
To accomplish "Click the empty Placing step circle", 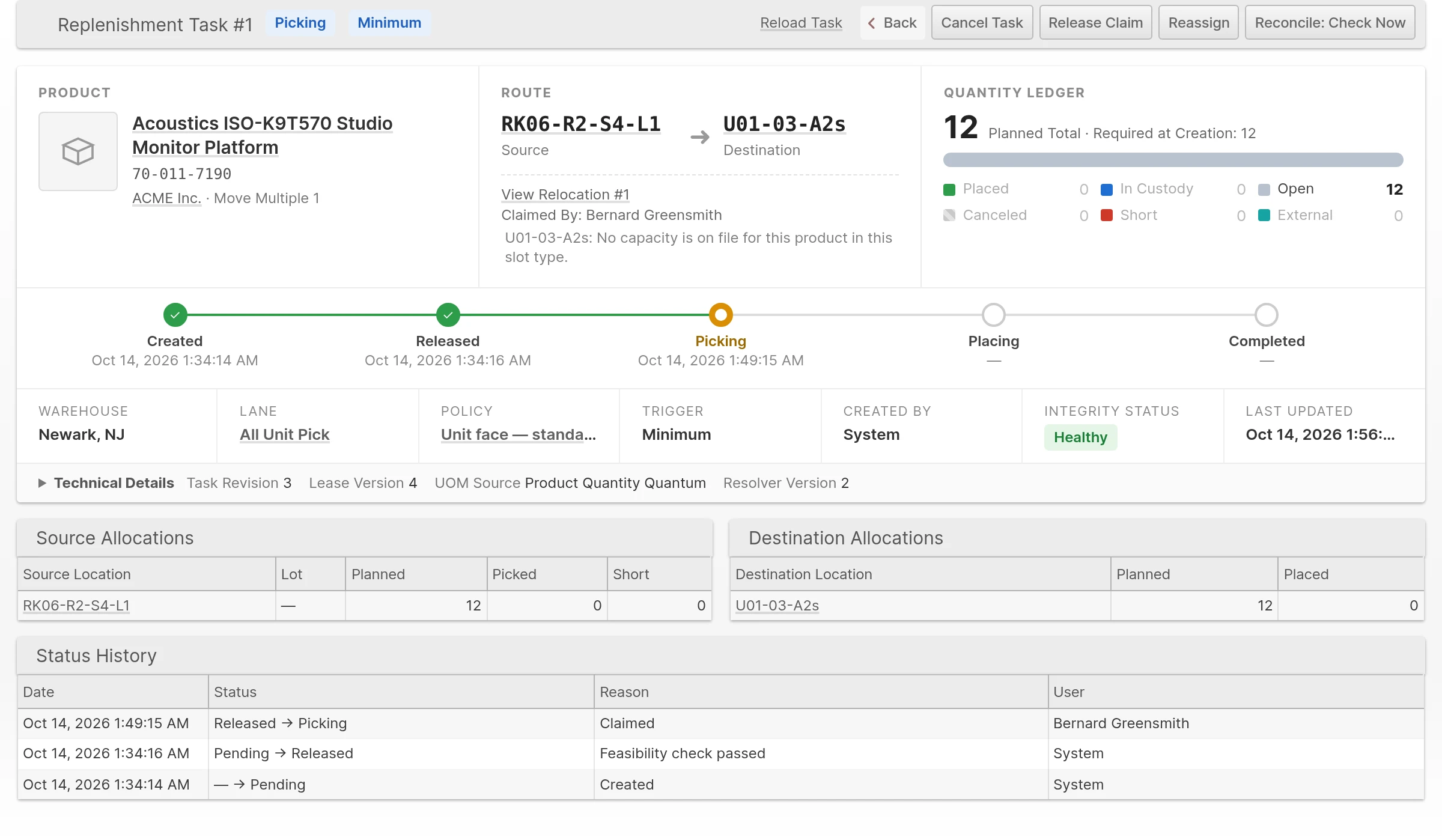I will tap(994, 315).
